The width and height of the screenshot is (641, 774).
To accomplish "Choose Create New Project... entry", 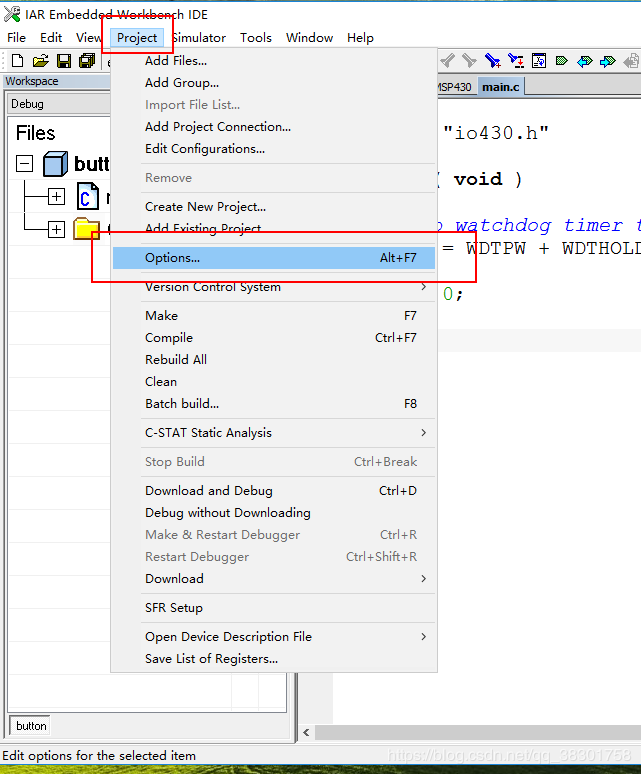I will [274, 207].
